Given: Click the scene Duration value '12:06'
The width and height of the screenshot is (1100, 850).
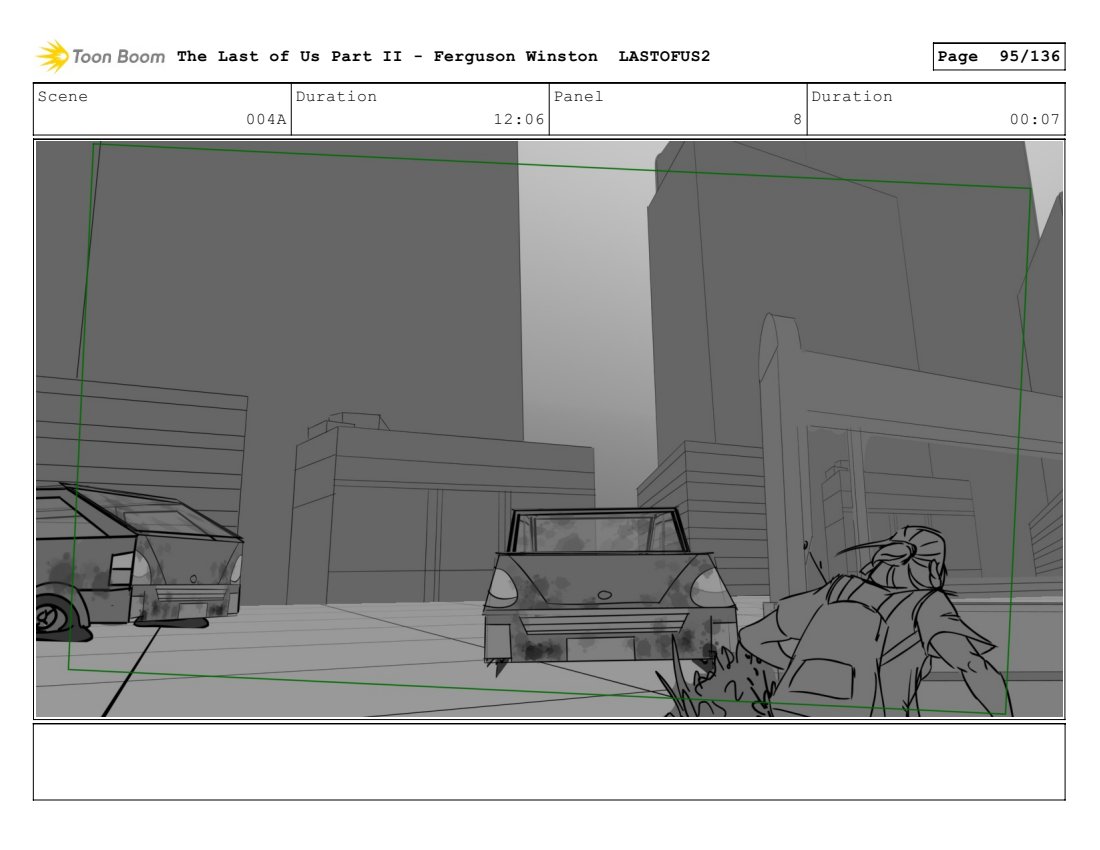Looking at the screenshot, I should coord(518,119).
